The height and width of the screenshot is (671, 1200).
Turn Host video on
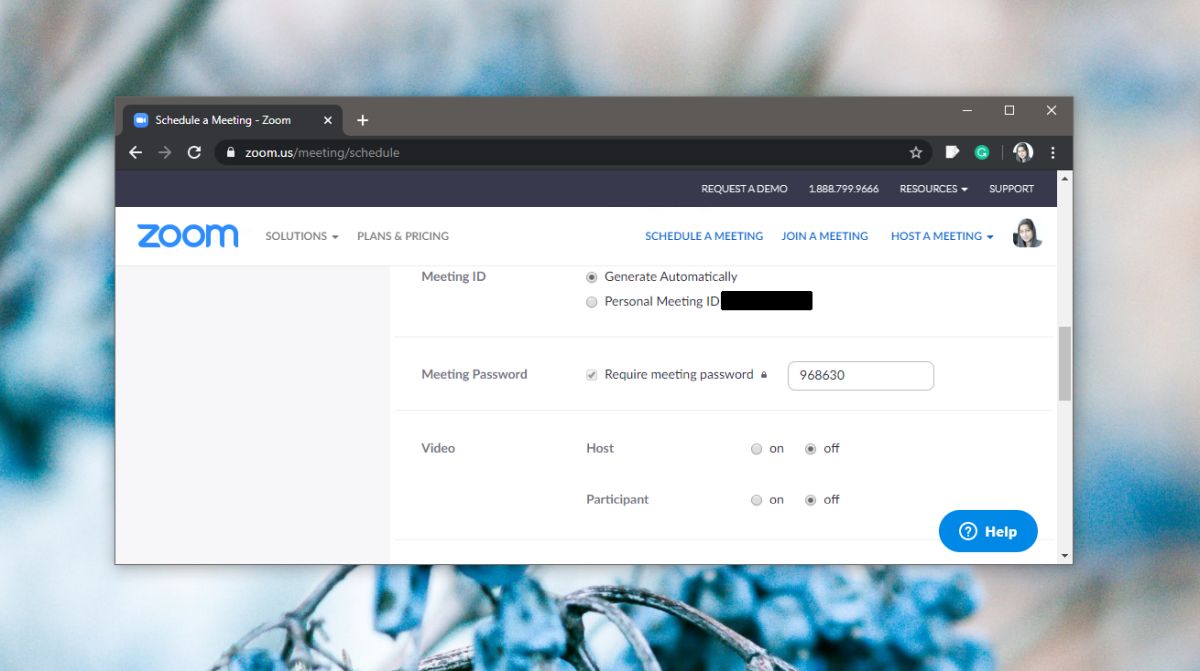(757, 449)
